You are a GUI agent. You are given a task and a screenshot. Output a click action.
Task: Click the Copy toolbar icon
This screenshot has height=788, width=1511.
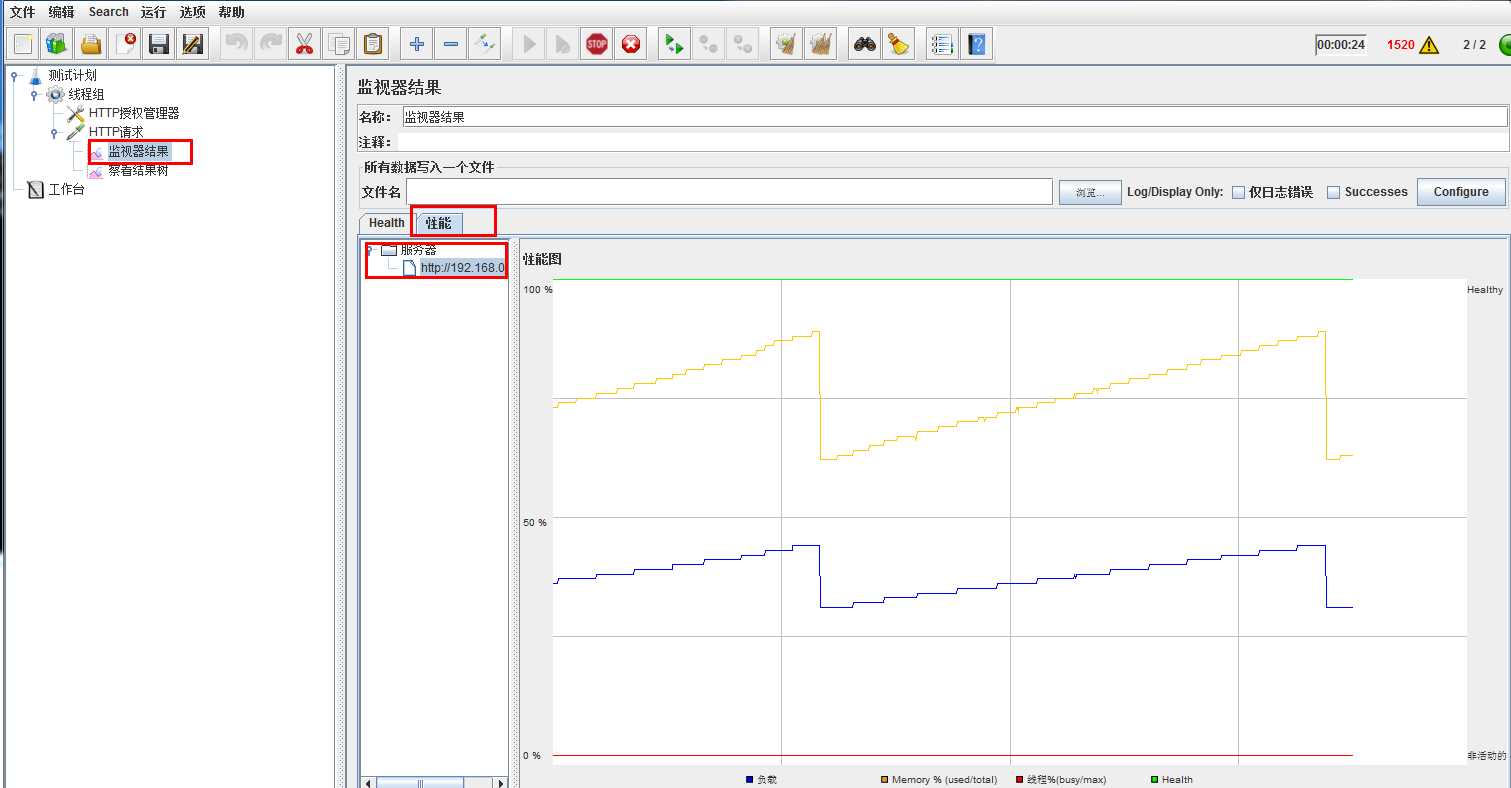pyautogui.click(x=339, y=44)
